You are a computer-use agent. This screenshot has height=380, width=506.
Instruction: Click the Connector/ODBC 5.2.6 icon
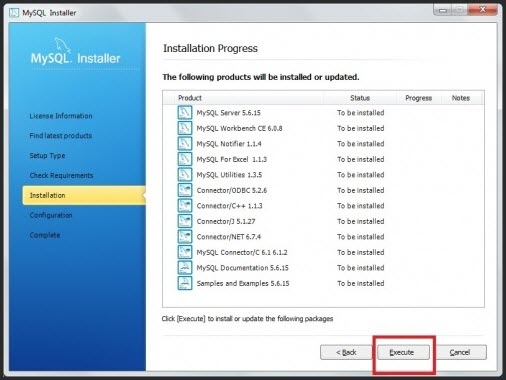click(x=185, y=190)
